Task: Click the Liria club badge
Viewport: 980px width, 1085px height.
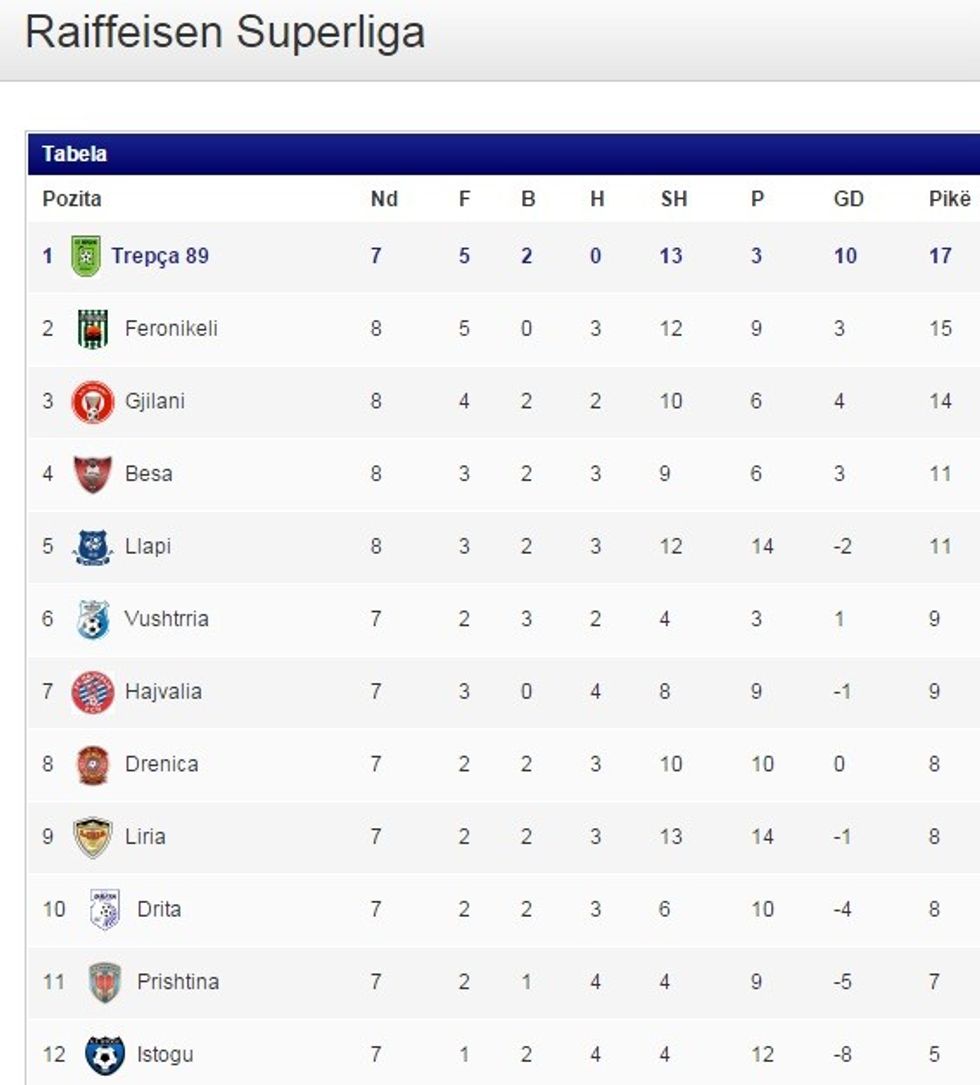Action: click(93, 837)
